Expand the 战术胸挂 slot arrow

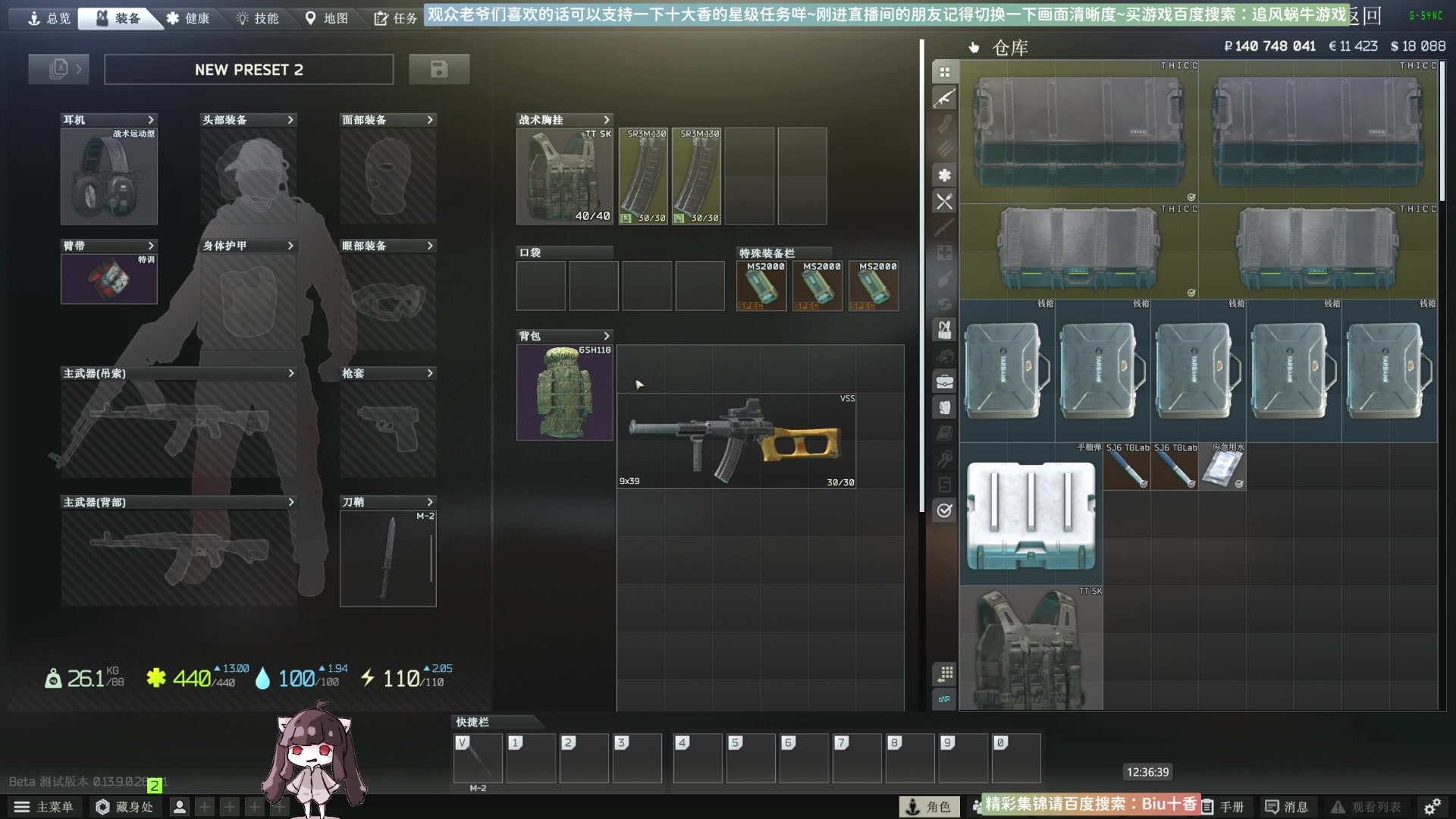click(606, 120)
